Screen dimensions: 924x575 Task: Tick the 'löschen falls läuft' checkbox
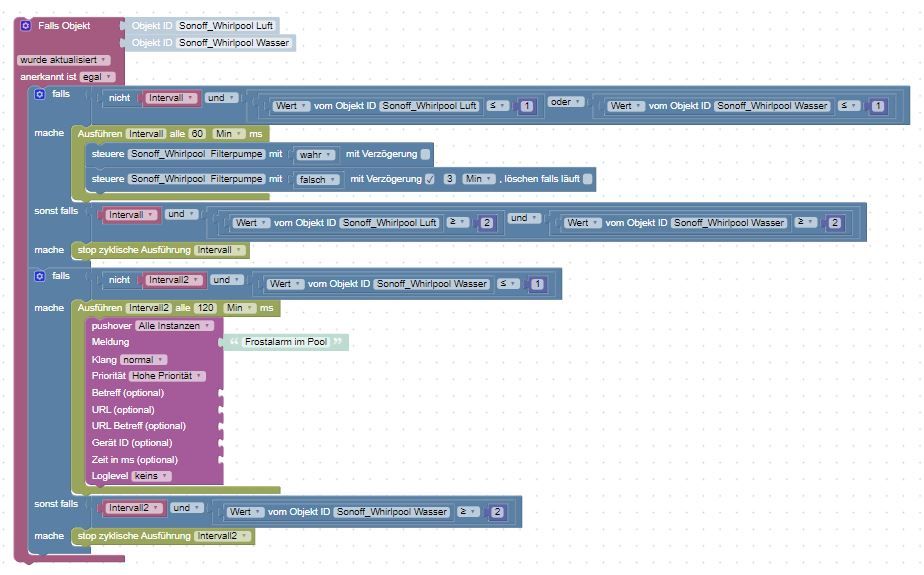tap(588, 179)
